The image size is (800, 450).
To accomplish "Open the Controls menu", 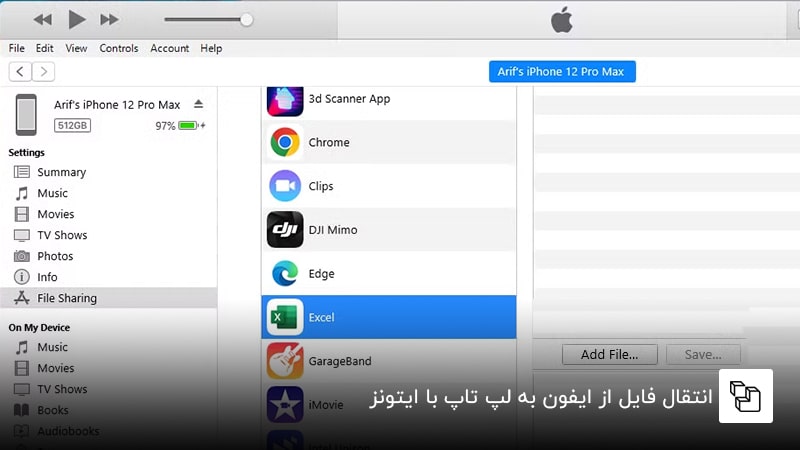I will pyautogui.click(x=118, y=48).
